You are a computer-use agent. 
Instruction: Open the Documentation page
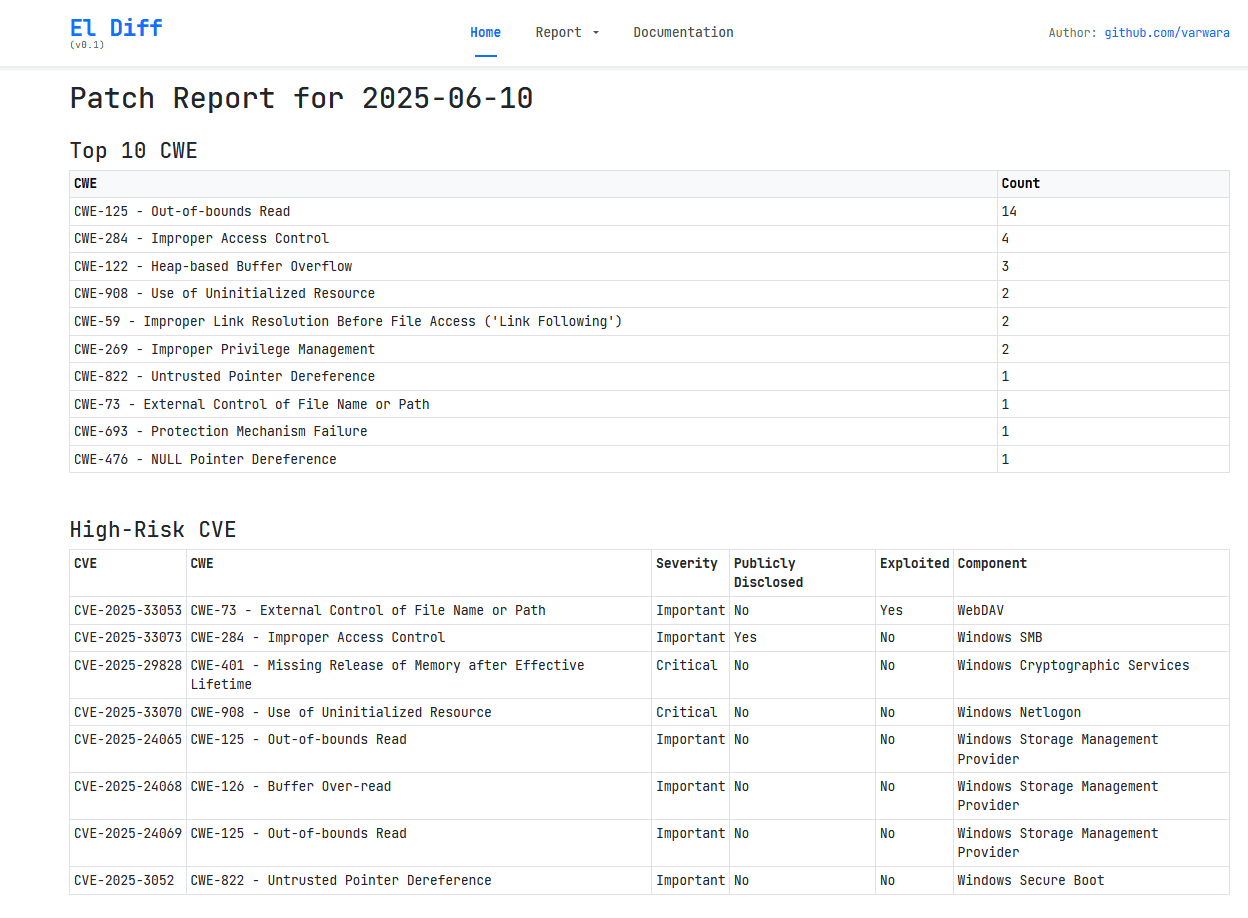pyautogui.click(x=683, y=32)
